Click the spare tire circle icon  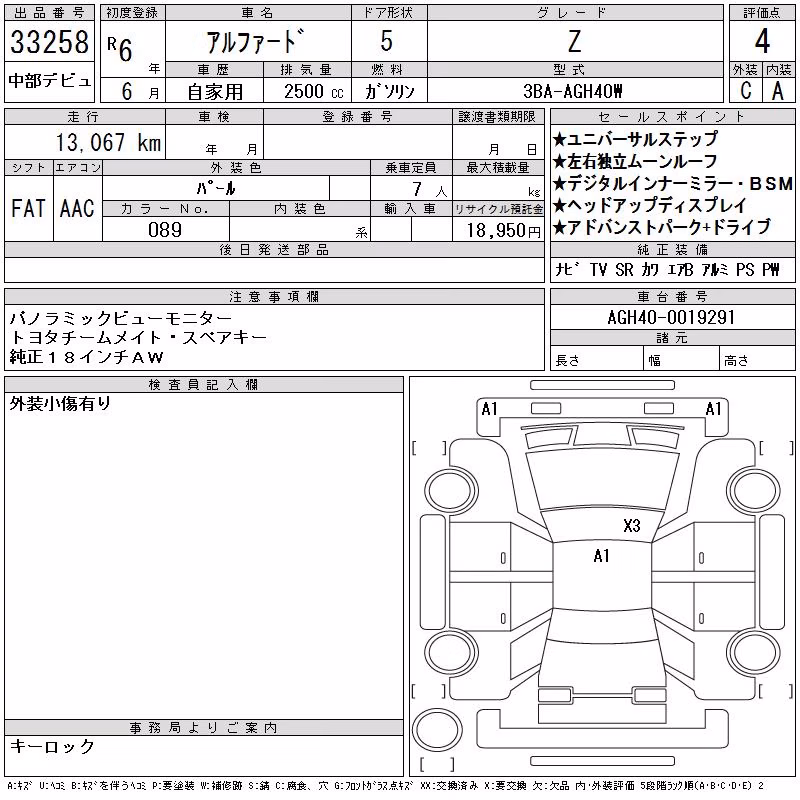[437, 730]
